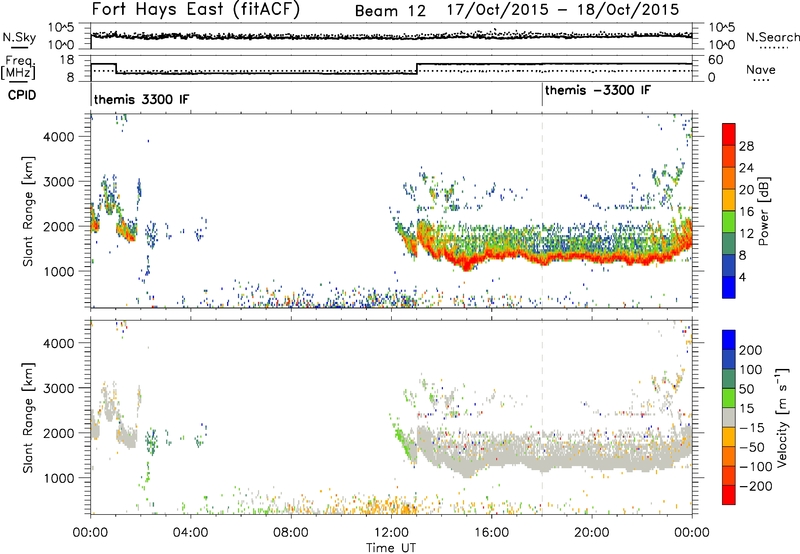Click the '-200' Velocity colorbar tick label
This screenshot has height=554, width=800.
(x=755, y=486)
